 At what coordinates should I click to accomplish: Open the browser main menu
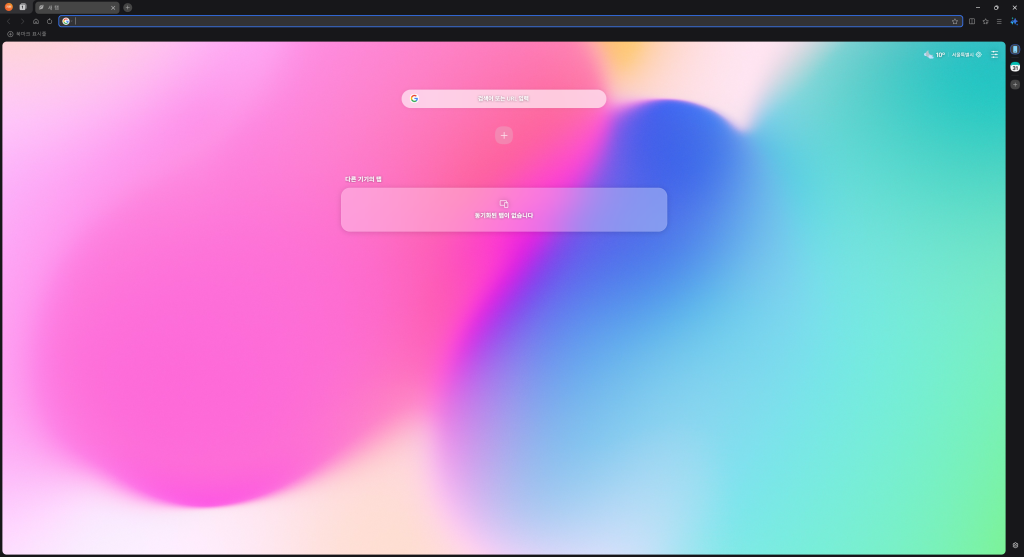(999, 21)
